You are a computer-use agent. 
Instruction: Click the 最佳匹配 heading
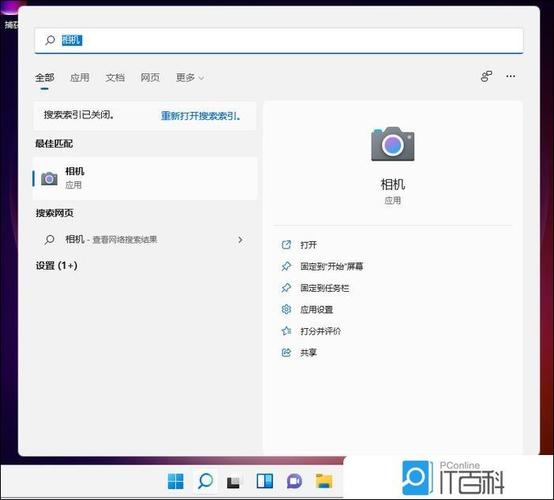click(54, 143)
